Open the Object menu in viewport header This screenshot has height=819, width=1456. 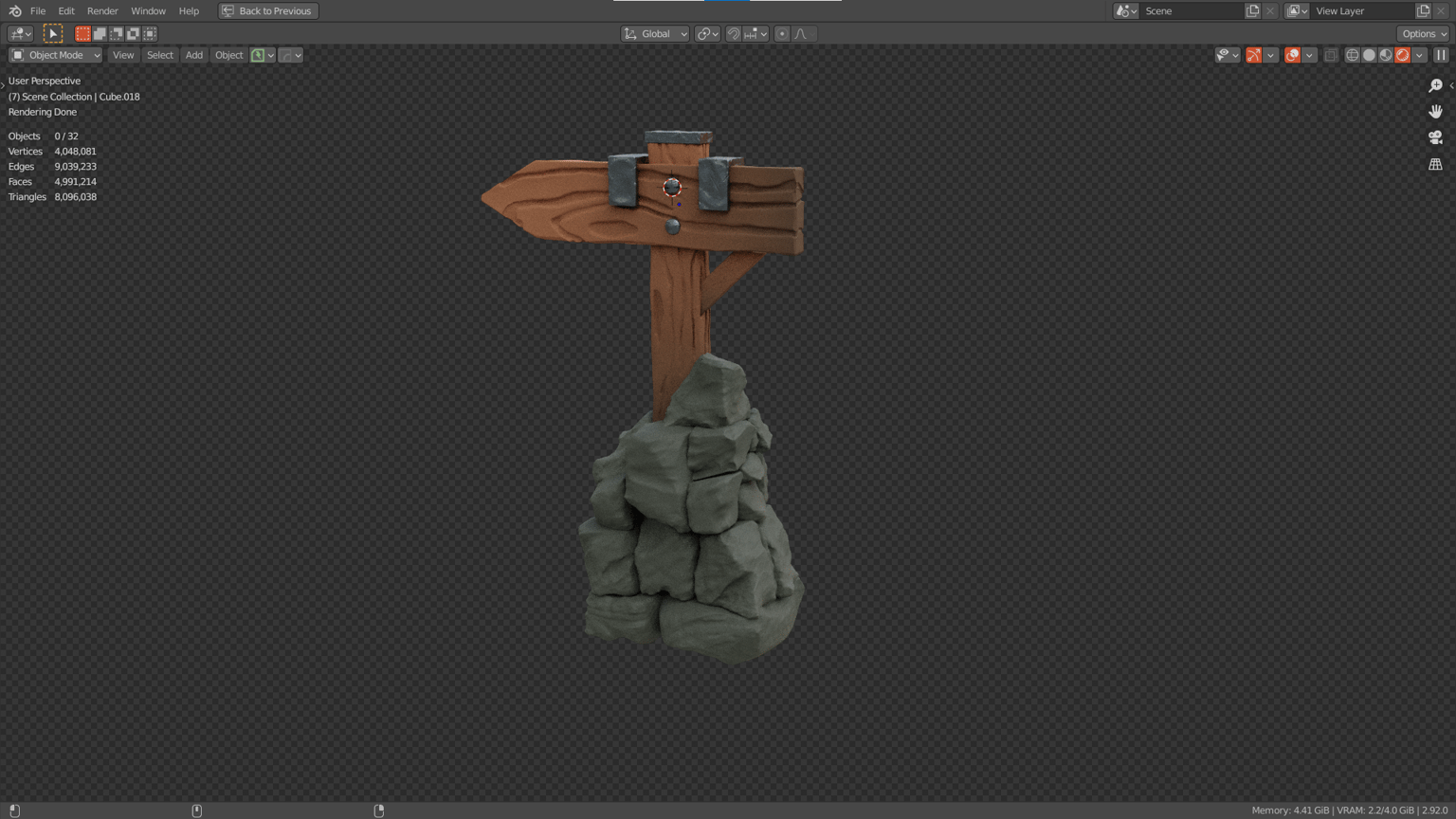228,55
